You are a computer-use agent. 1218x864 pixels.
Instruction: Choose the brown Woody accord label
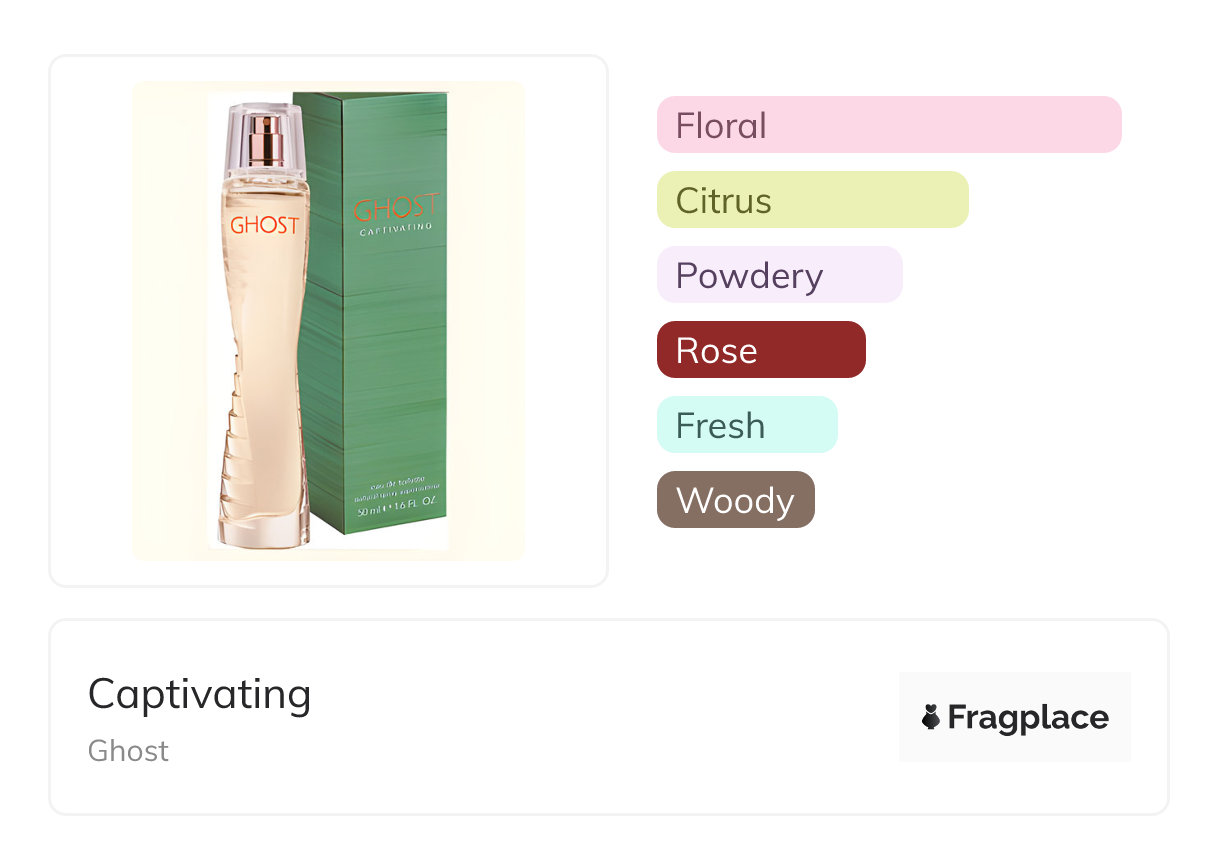click(x=735, y=500)
